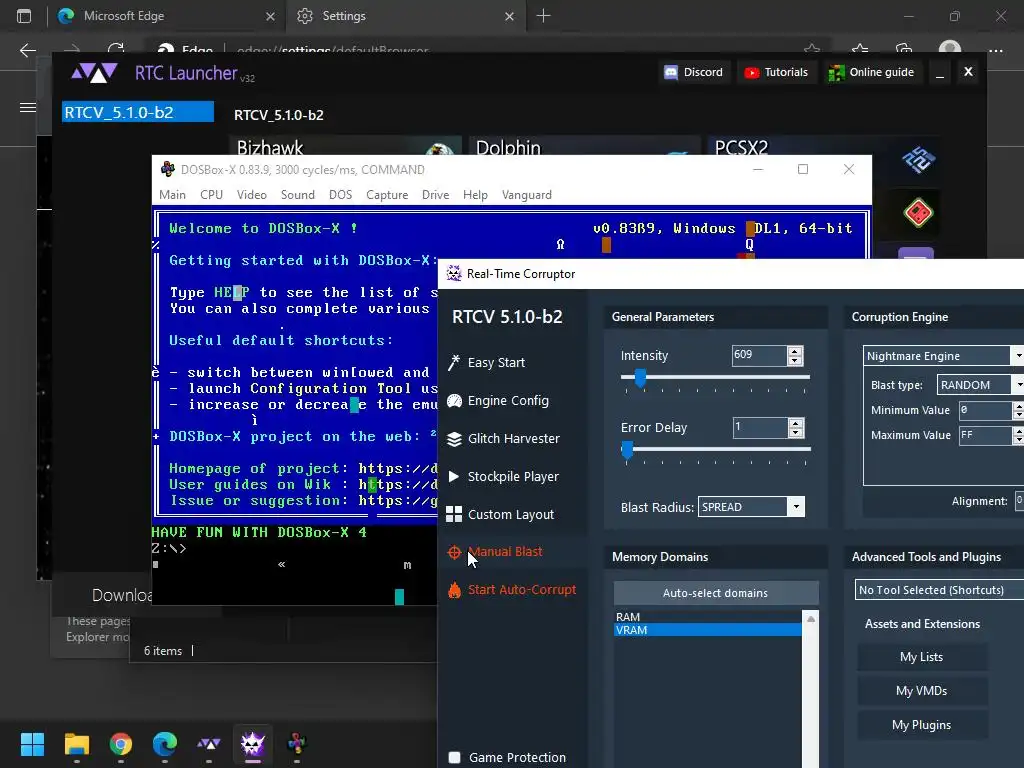Open the Engine Config section
Viewport: 1024px width, 768px height.
pos(498,400)
